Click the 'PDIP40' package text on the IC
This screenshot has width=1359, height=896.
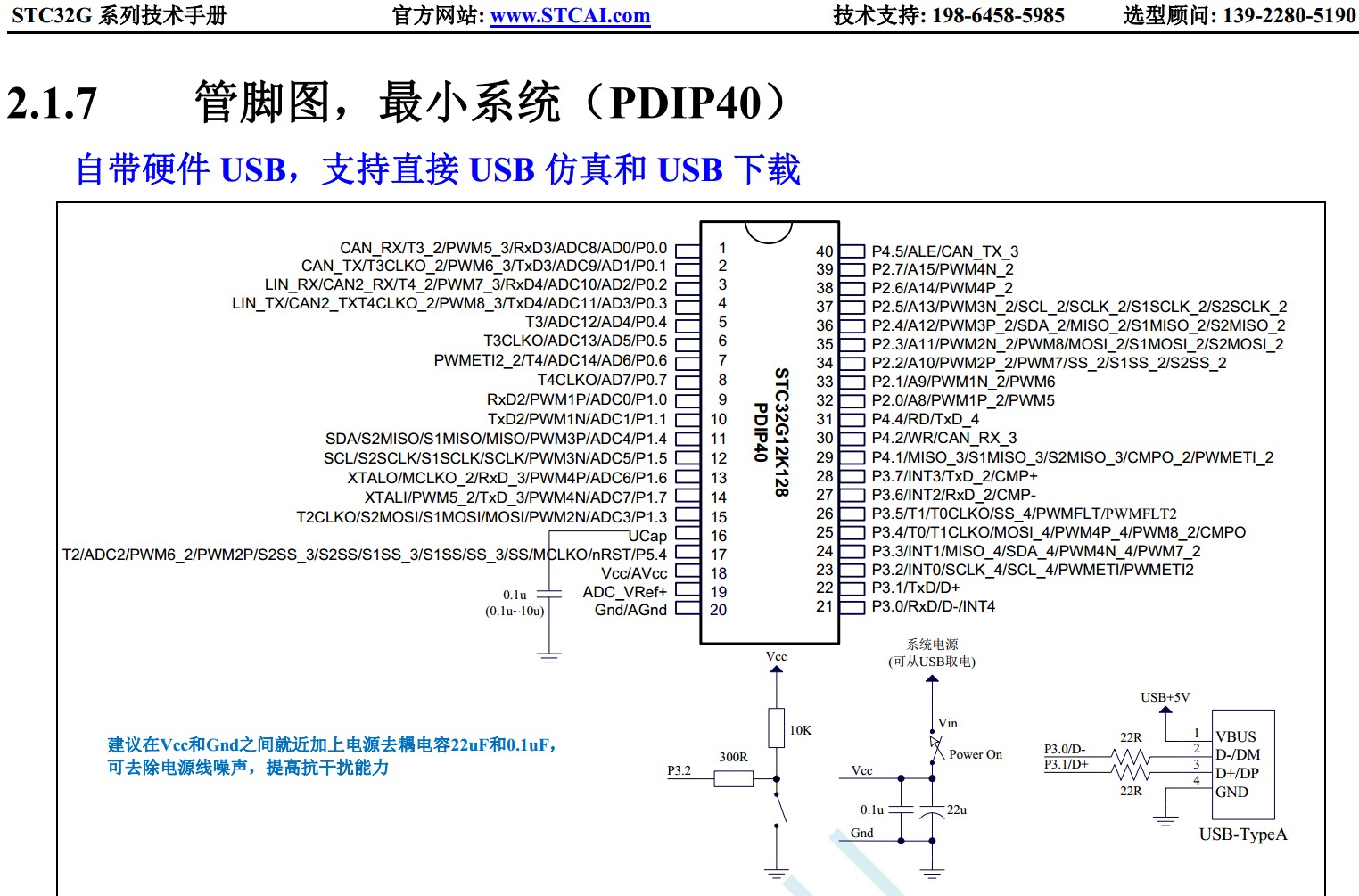(760, 432)
